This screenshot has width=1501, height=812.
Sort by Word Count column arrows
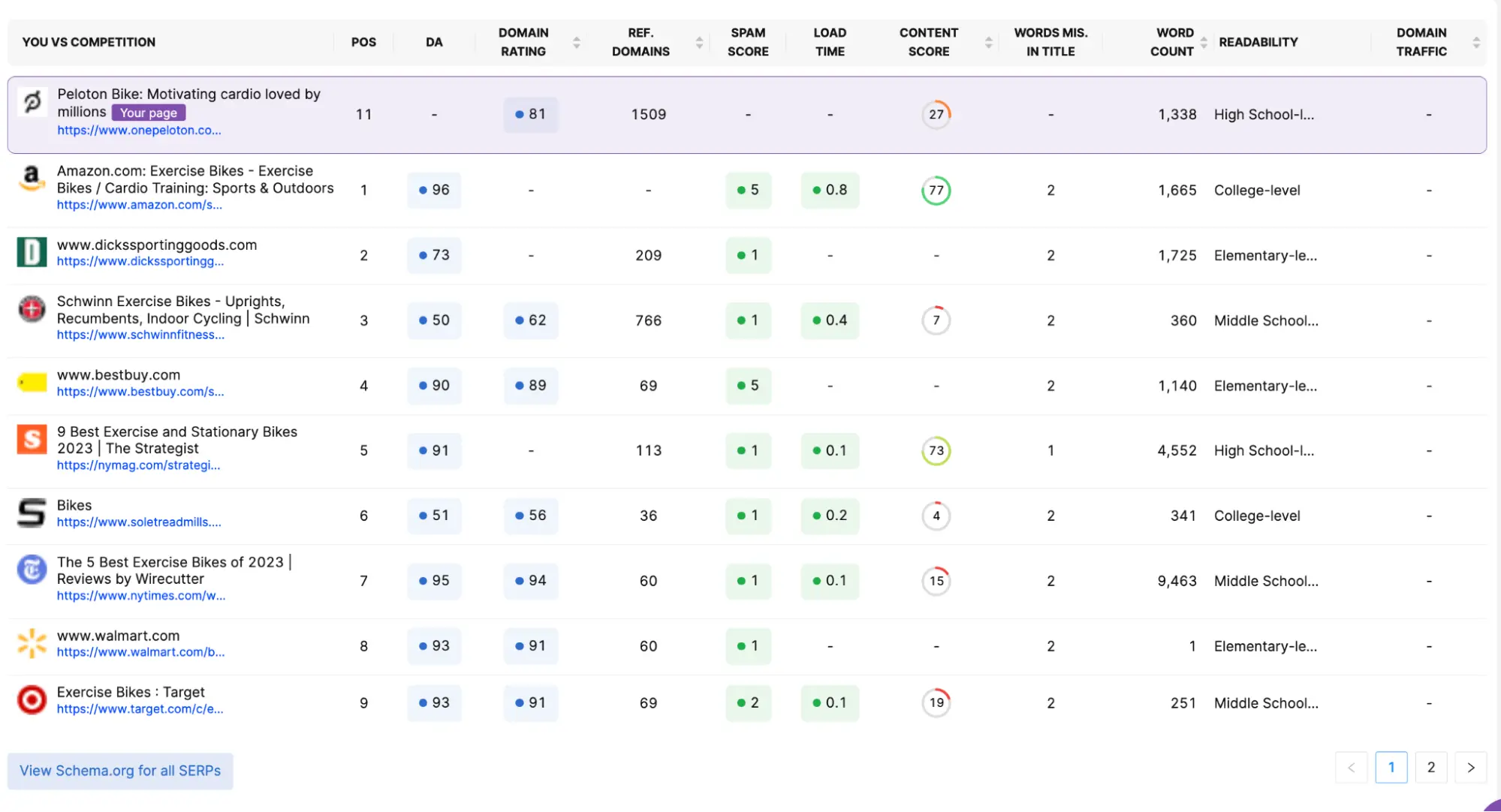click(1206, 42)
